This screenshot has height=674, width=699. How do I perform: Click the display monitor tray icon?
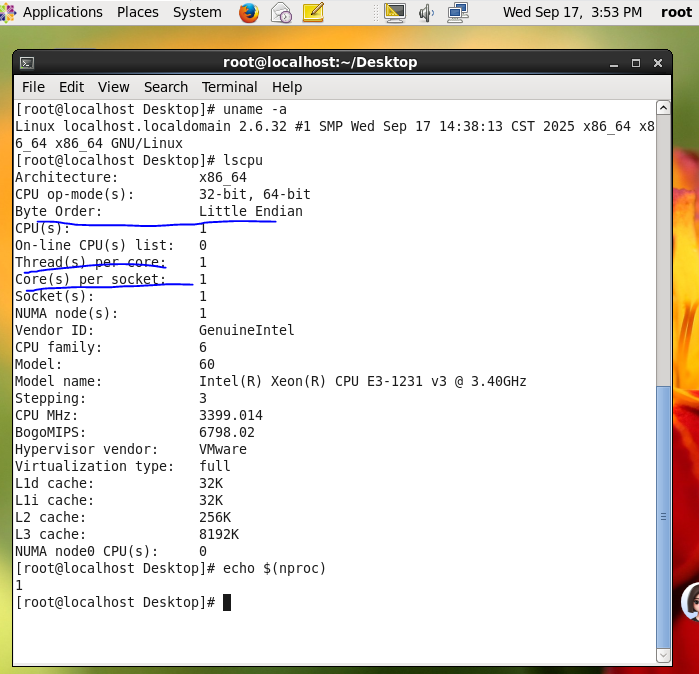(x=395, y=12)
